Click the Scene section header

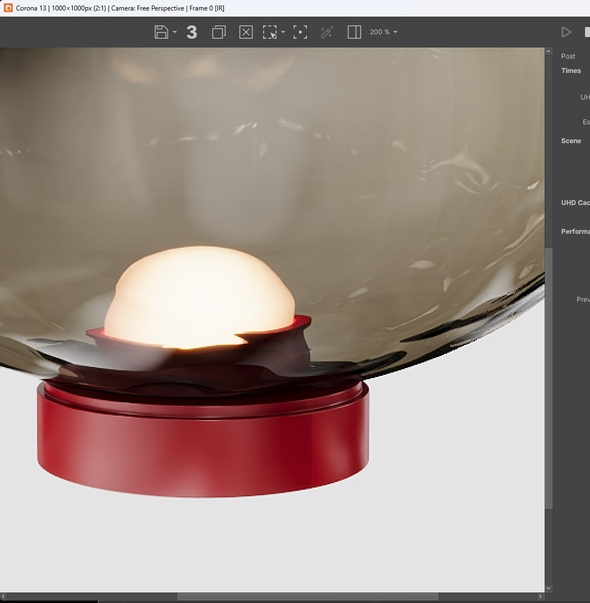[x=571, y=141]
